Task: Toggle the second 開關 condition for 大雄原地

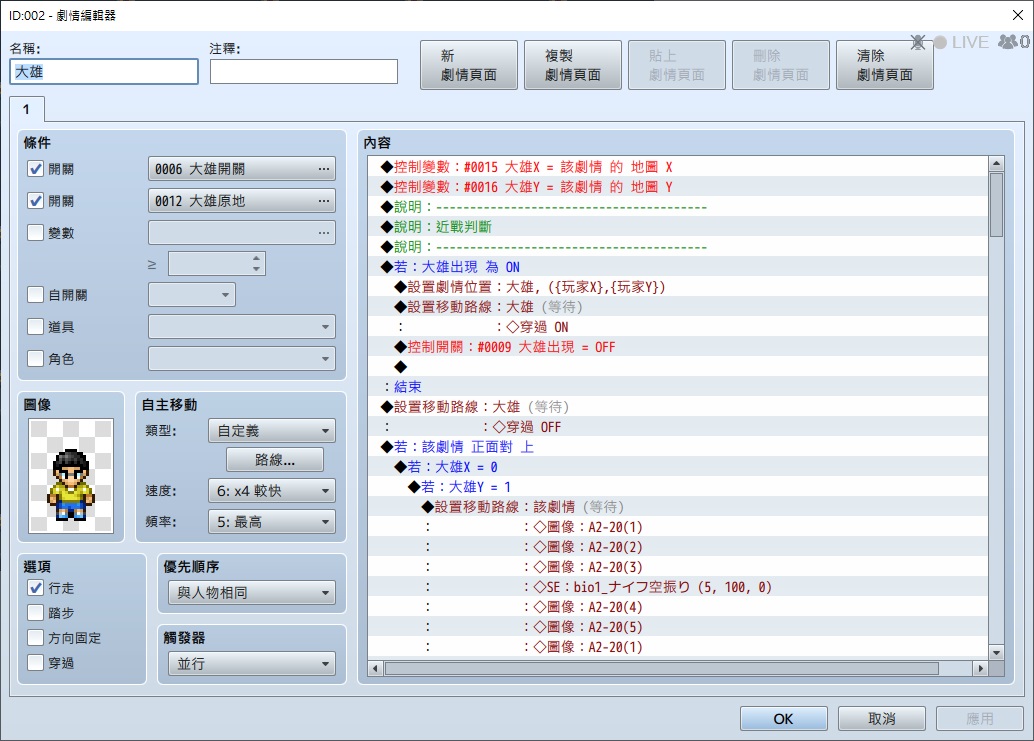Action: coord(36,200)
